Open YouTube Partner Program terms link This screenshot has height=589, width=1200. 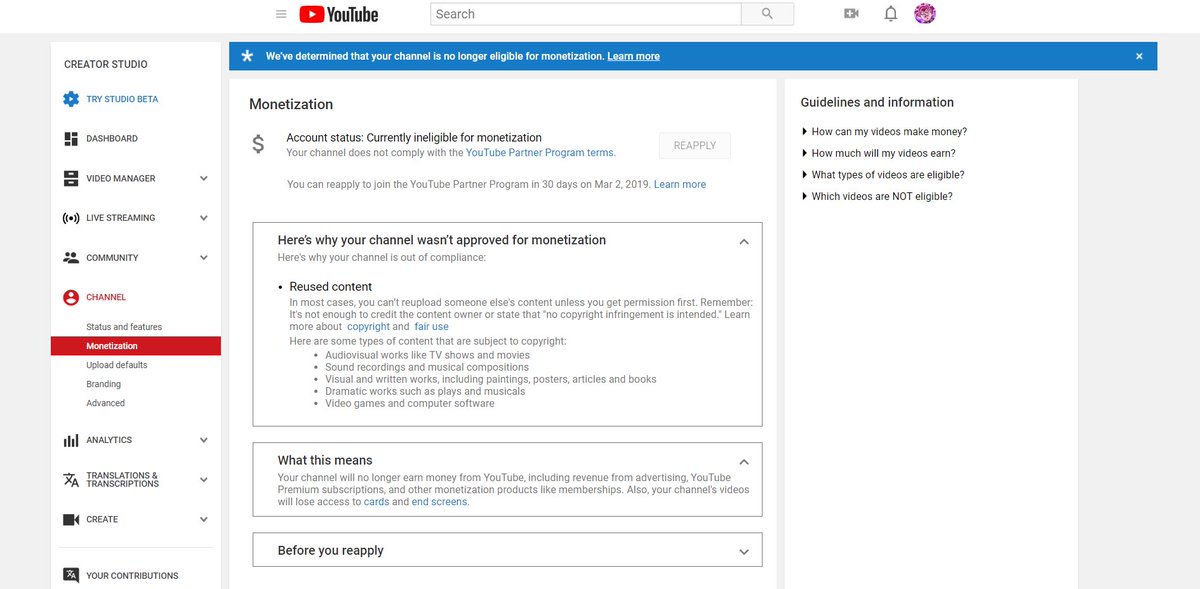tap(541, 153)
